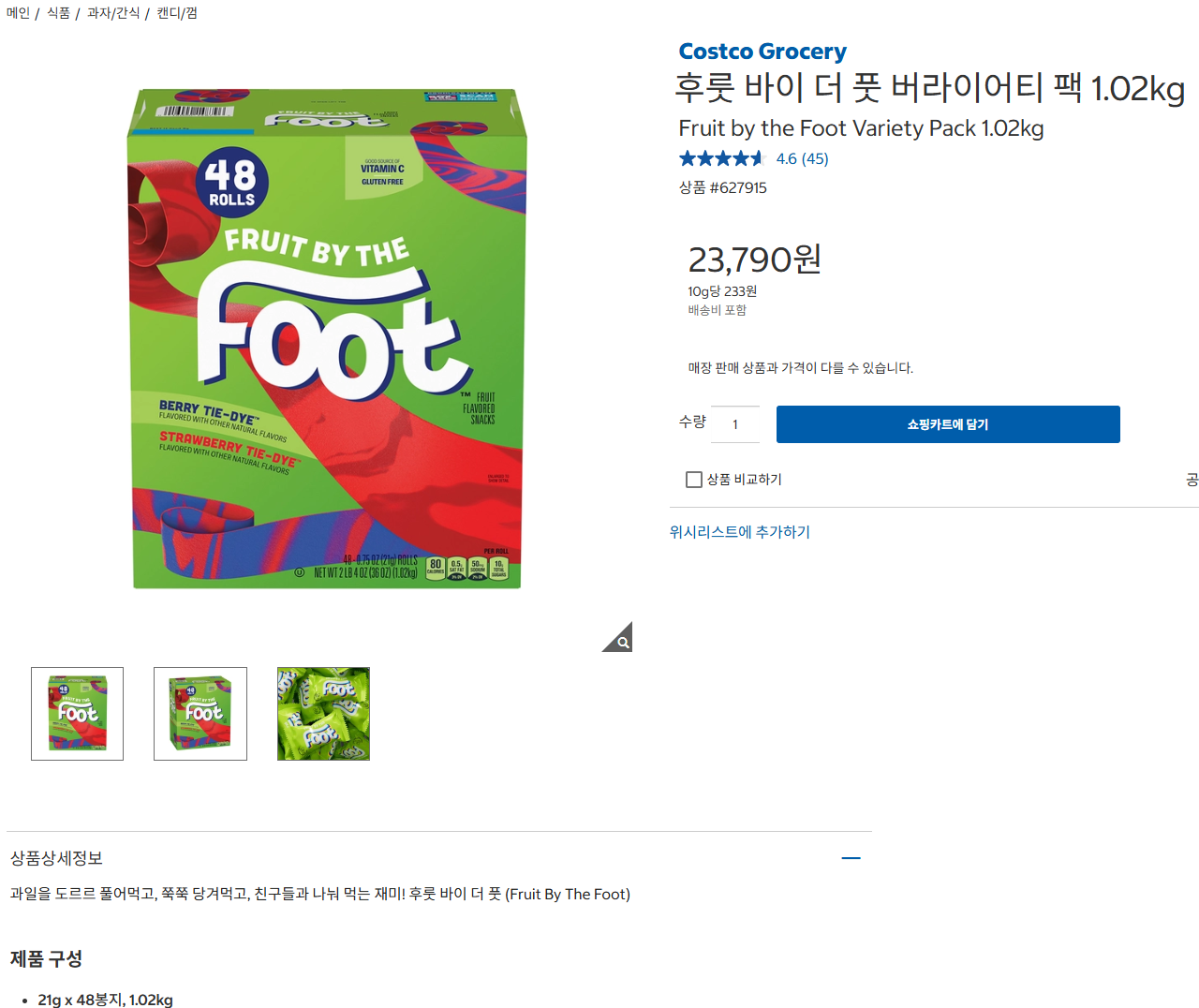Focus the 수량 quantity input field
This screenshot has width=1199, height=1008.
click(x=735, y=424)
